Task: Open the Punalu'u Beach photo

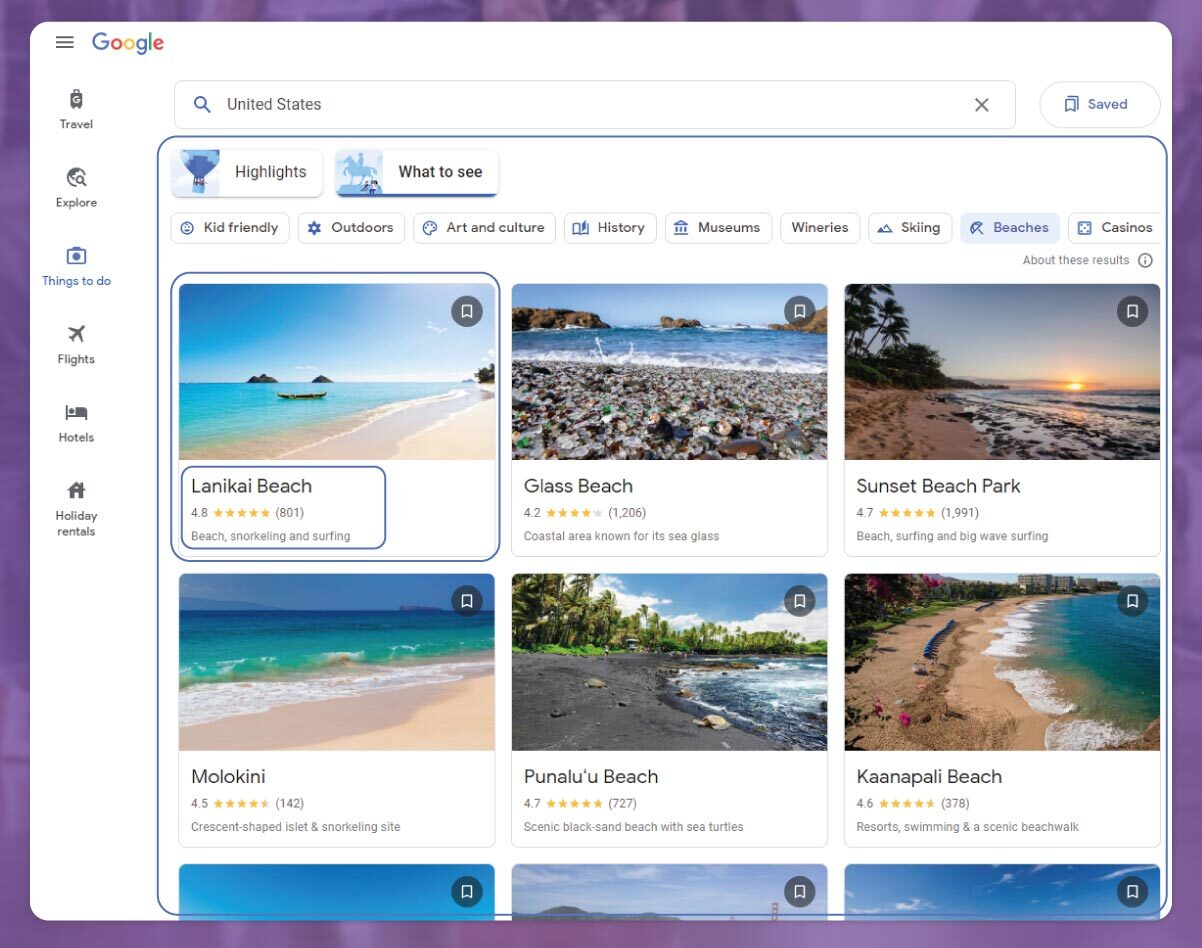Action: pos(669,662)
